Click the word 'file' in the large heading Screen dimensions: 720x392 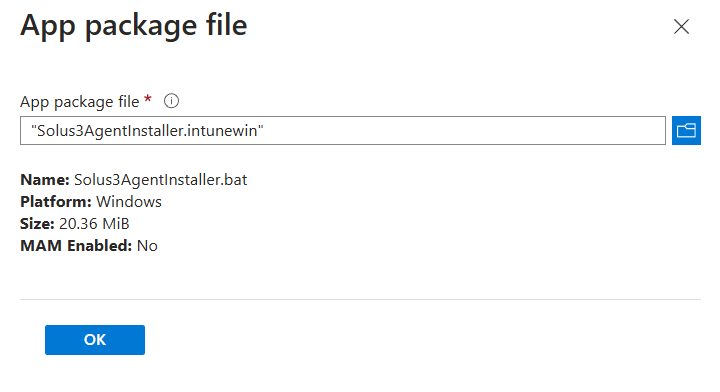pos(226,25)
